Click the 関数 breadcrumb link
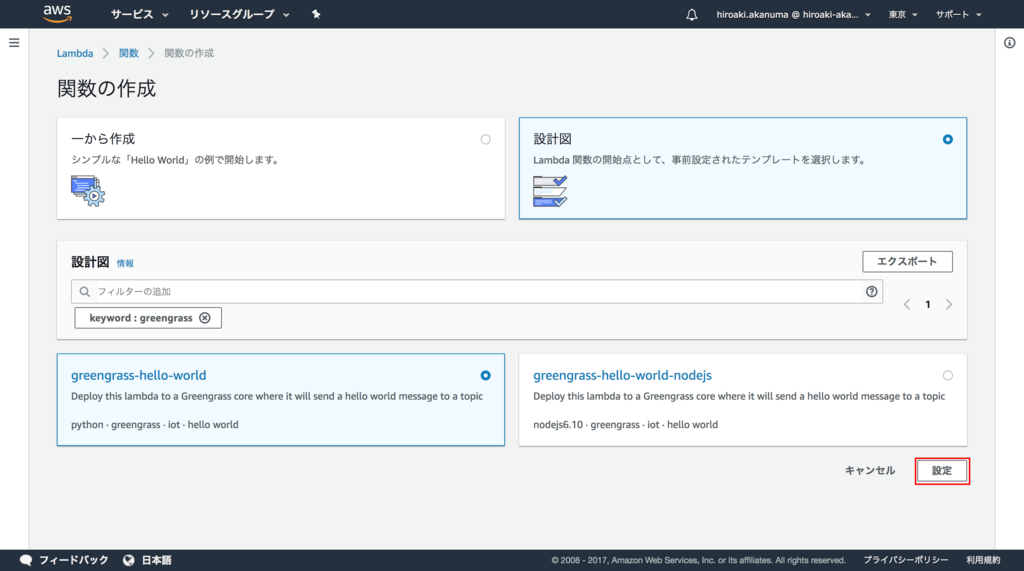Screen dimensions: 1024x571 [129, 54]
